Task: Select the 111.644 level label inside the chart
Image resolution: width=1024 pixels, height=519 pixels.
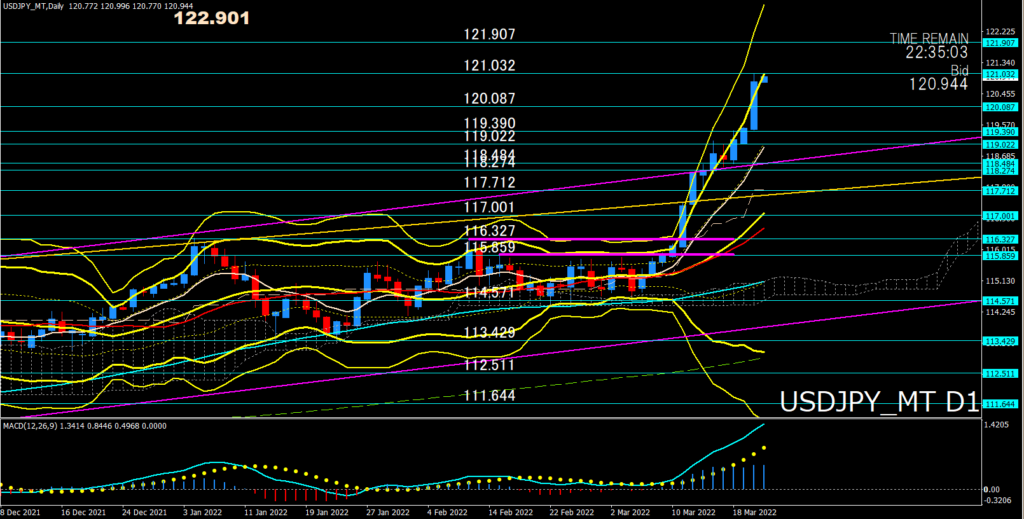Action: (x=490, y=396)
